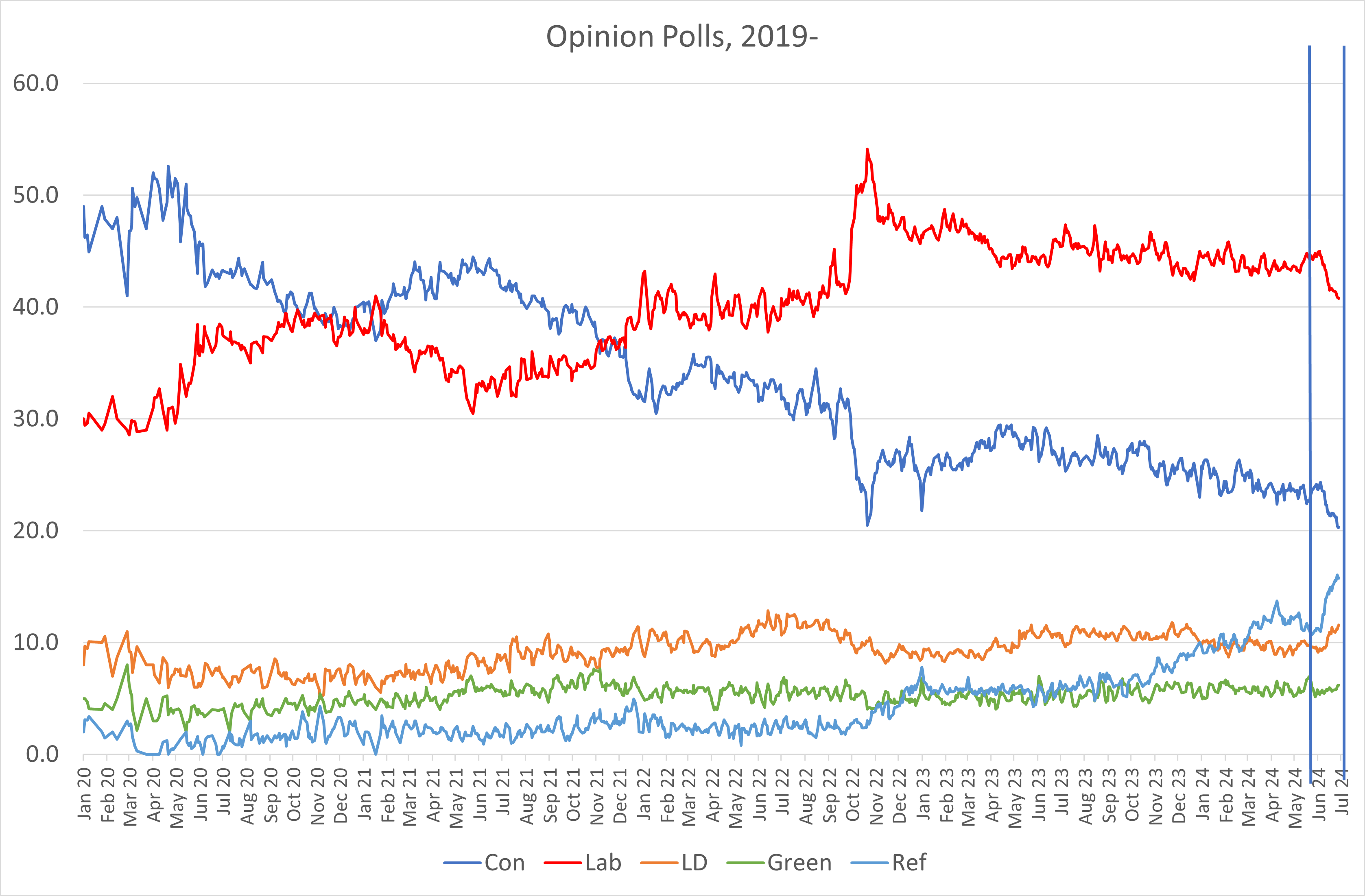Click the 0.0 y-axis label

(42, 754)
